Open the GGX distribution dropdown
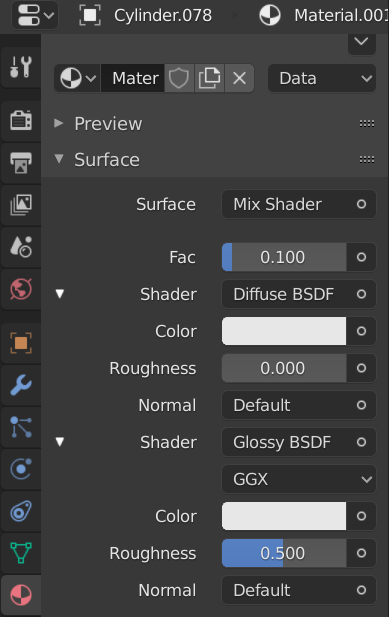389x617 pixels. click(299, 479)
